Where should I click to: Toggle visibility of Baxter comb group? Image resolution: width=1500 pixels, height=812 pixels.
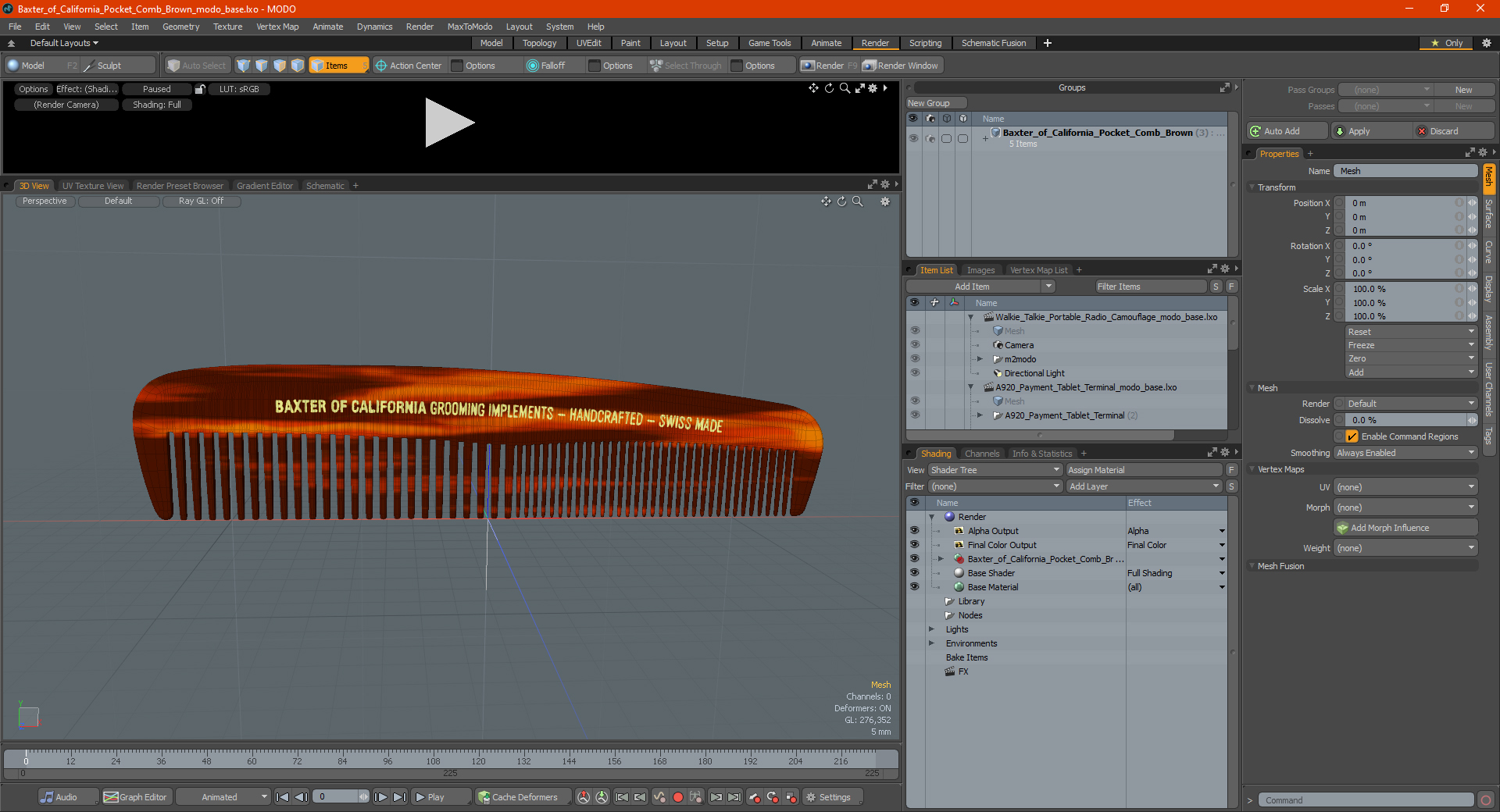(x=913, y=138)
